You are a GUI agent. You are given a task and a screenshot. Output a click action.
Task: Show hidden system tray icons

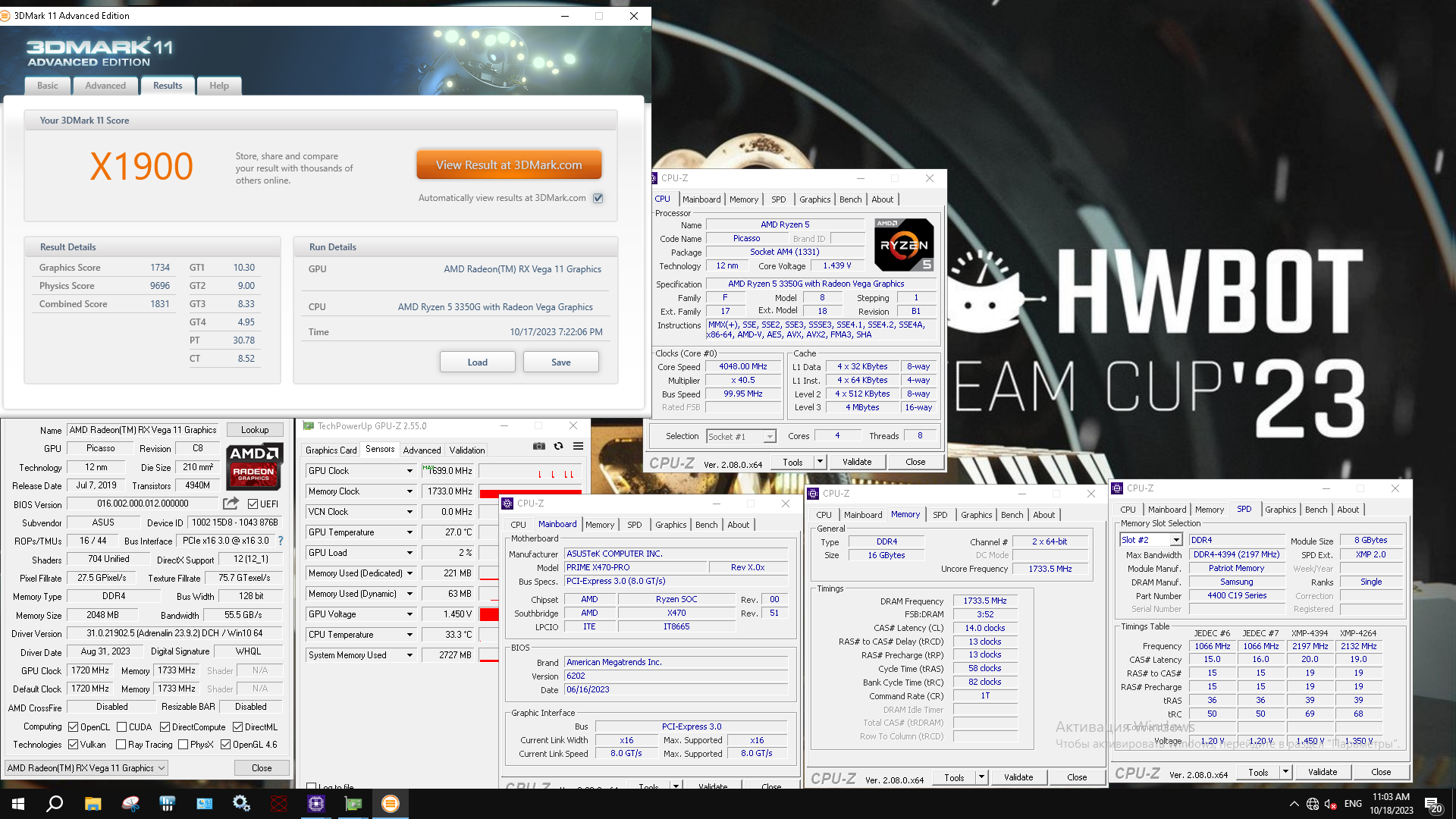coord(1294,805)
